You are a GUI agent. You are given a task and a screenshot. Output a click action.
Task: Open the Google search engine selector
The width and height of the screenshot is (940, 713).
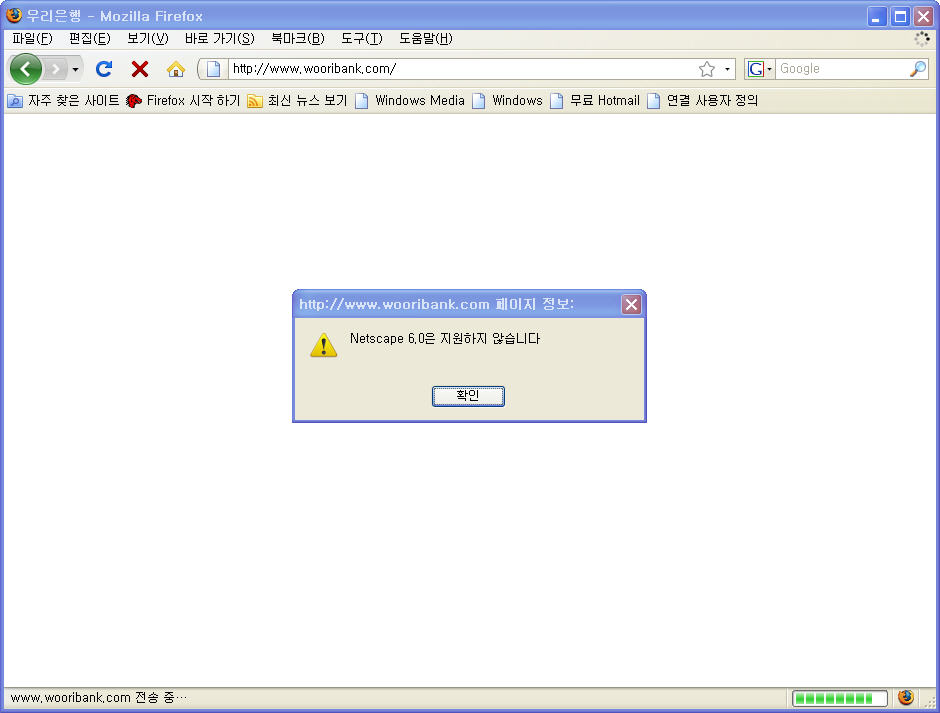(x=760, y=69)
